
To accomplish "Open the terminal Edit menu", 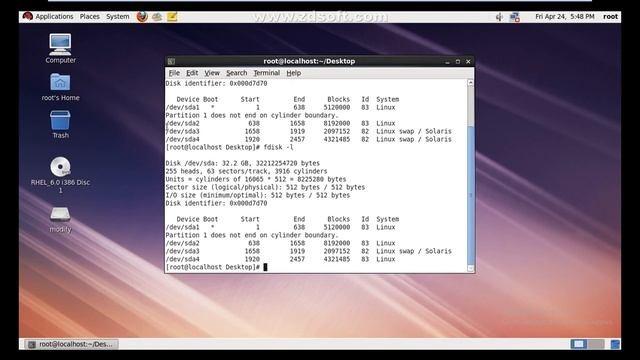I will pyautogui.click(x=192, y=73).
